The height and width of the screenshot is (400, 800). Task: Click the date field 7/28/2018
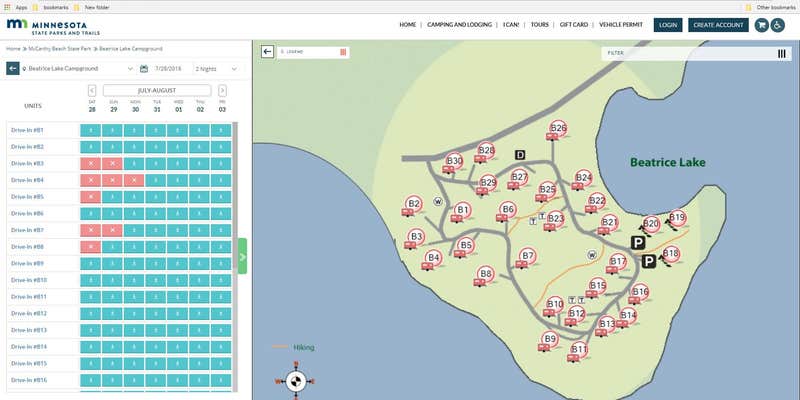[168, 68]
